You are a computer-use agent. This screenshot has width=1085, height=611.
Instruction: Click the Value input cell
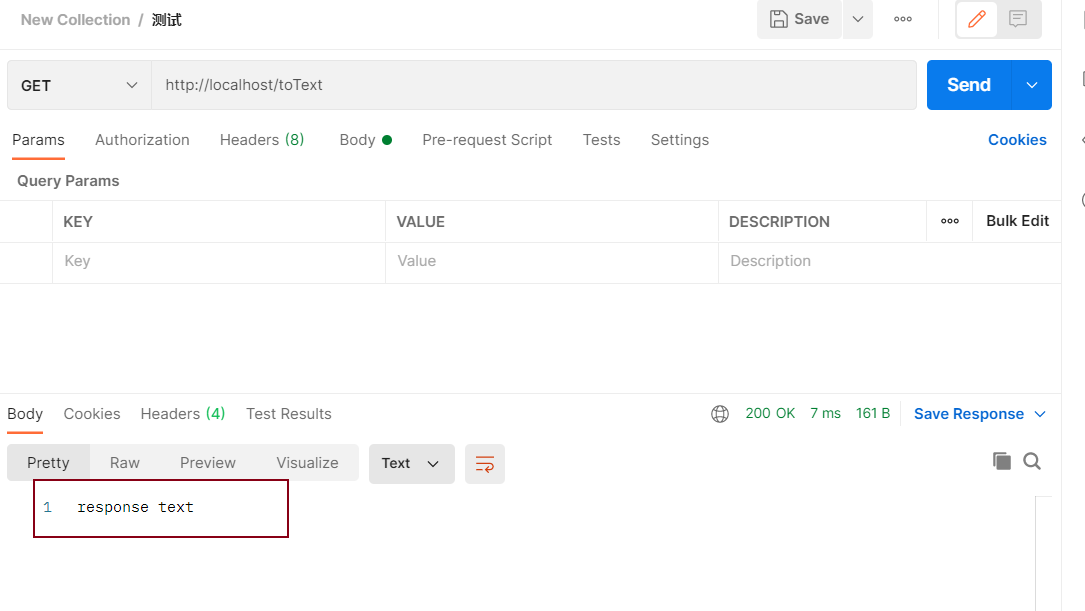[551, 262]
